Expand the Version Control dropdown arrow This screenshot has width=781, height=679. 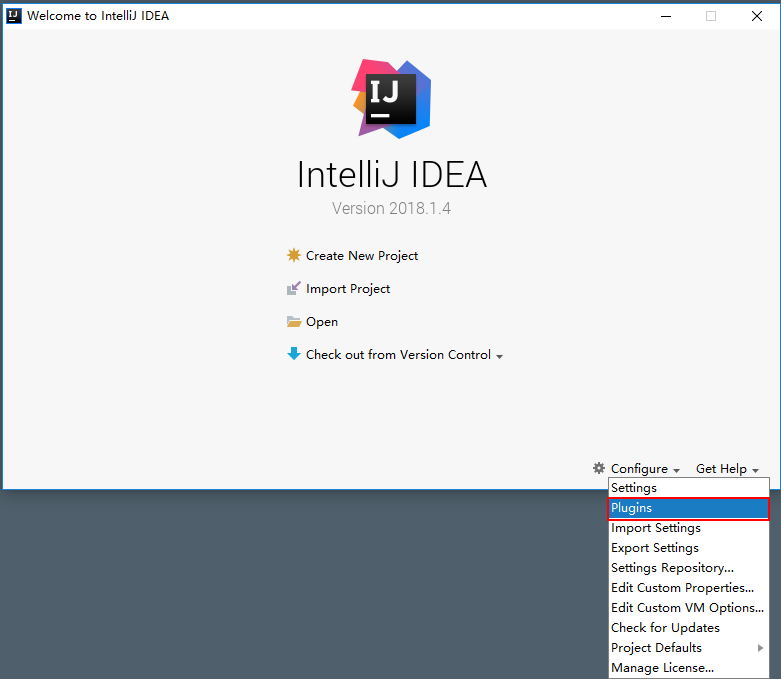[500, 357]
